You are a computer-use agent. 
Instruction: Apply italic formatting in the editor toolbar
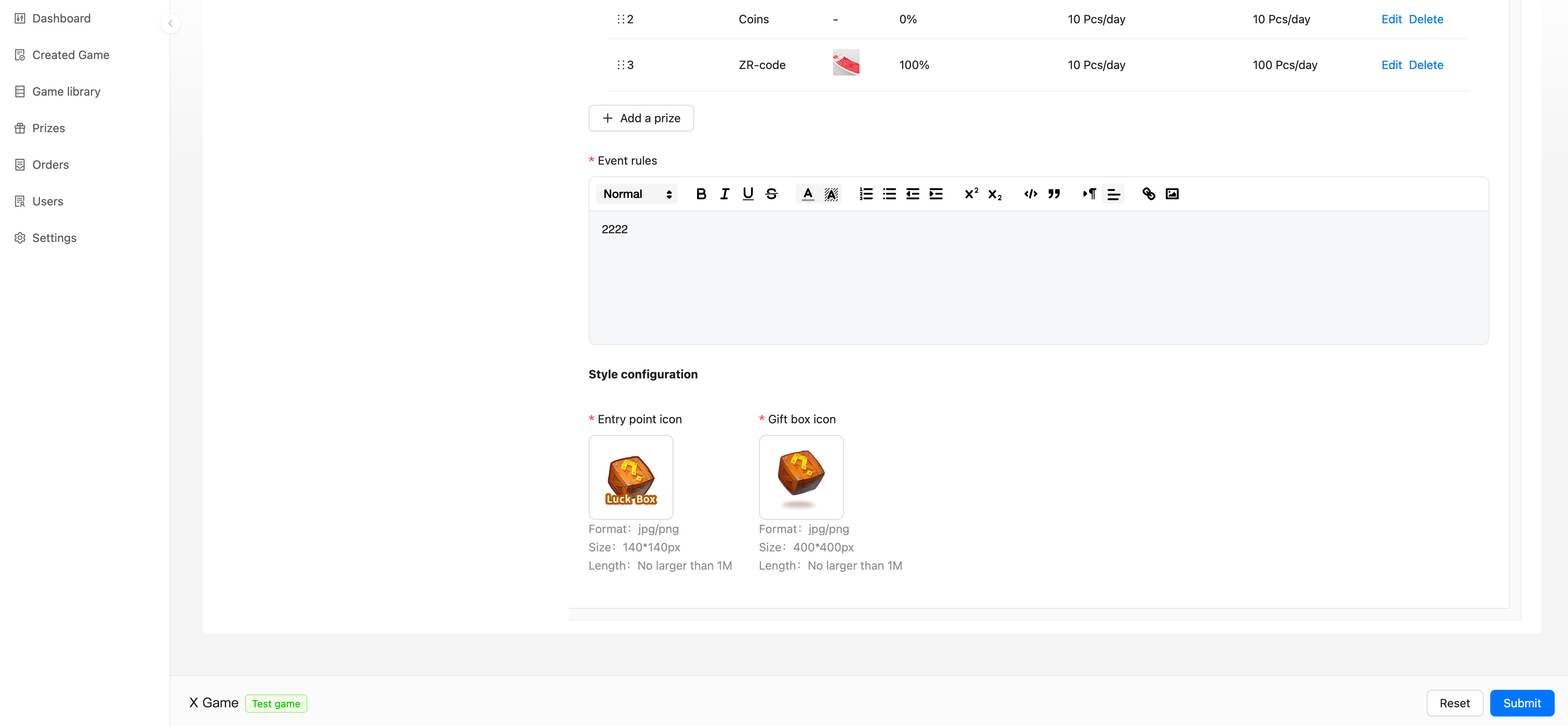coord(724,194)
